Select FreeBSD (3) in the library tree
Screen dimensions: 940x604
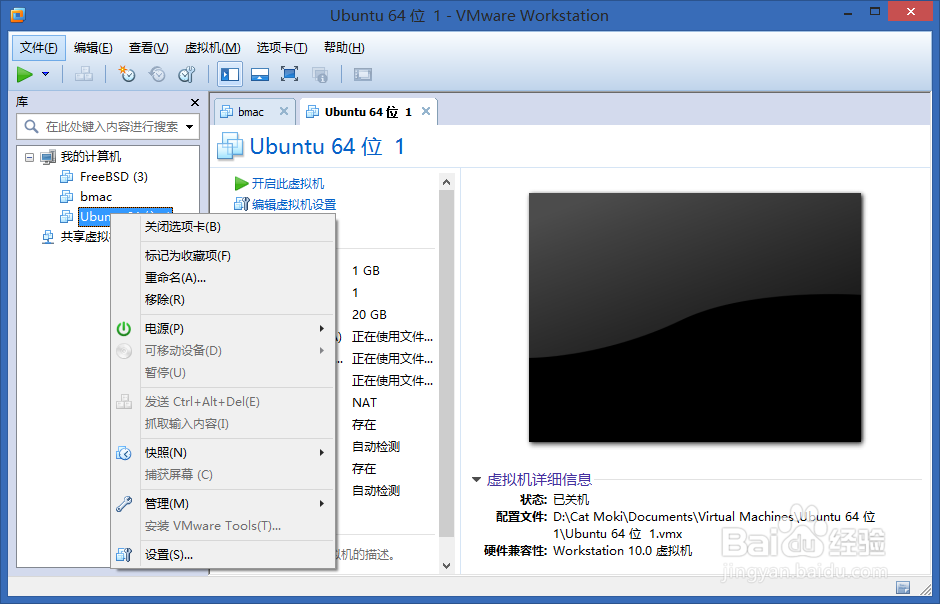(113, 177)
